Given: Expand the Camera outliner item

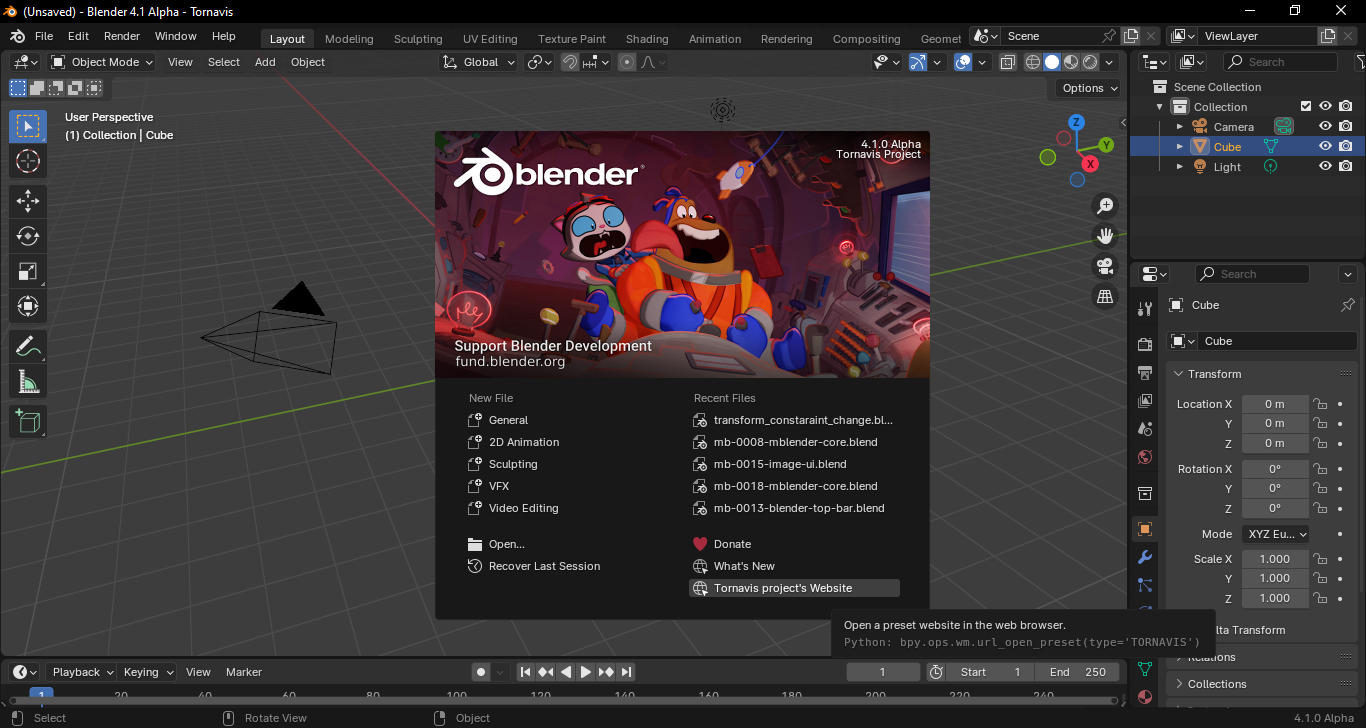Looking at the screenshot, I should pos(1180,127).
